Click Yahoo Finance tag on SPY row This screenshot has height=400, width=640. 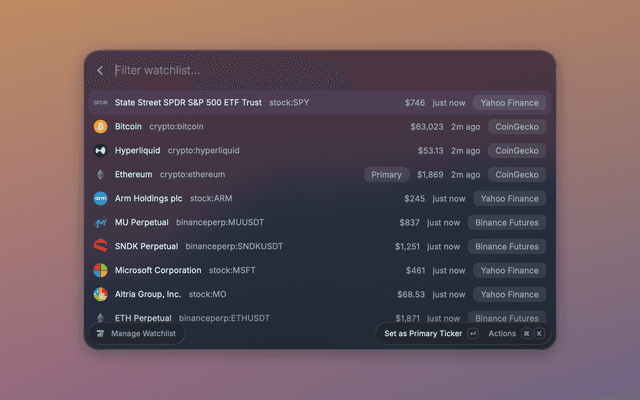coord(509,103)
